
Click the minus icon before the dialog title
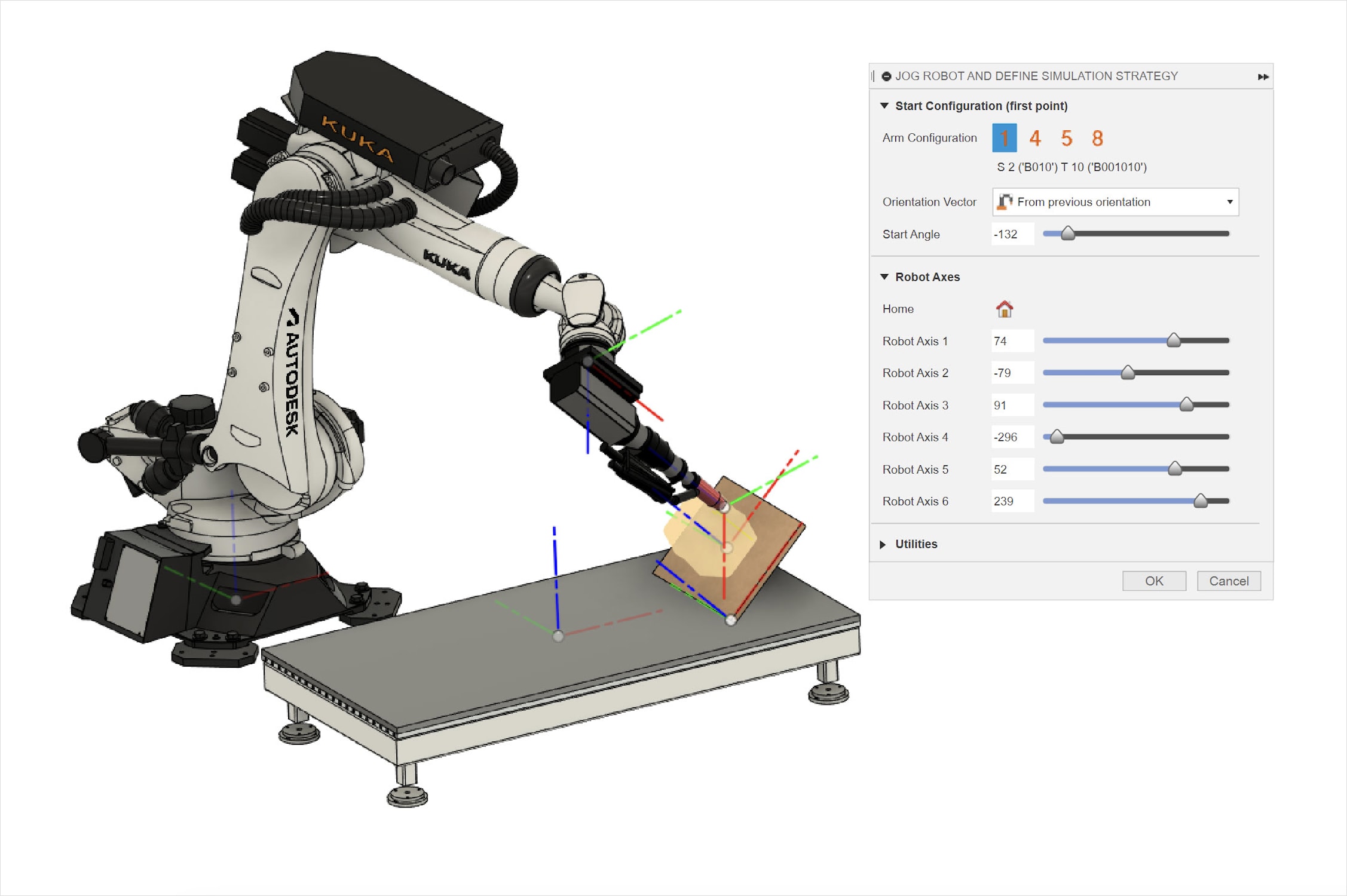(x=886, y=76)
